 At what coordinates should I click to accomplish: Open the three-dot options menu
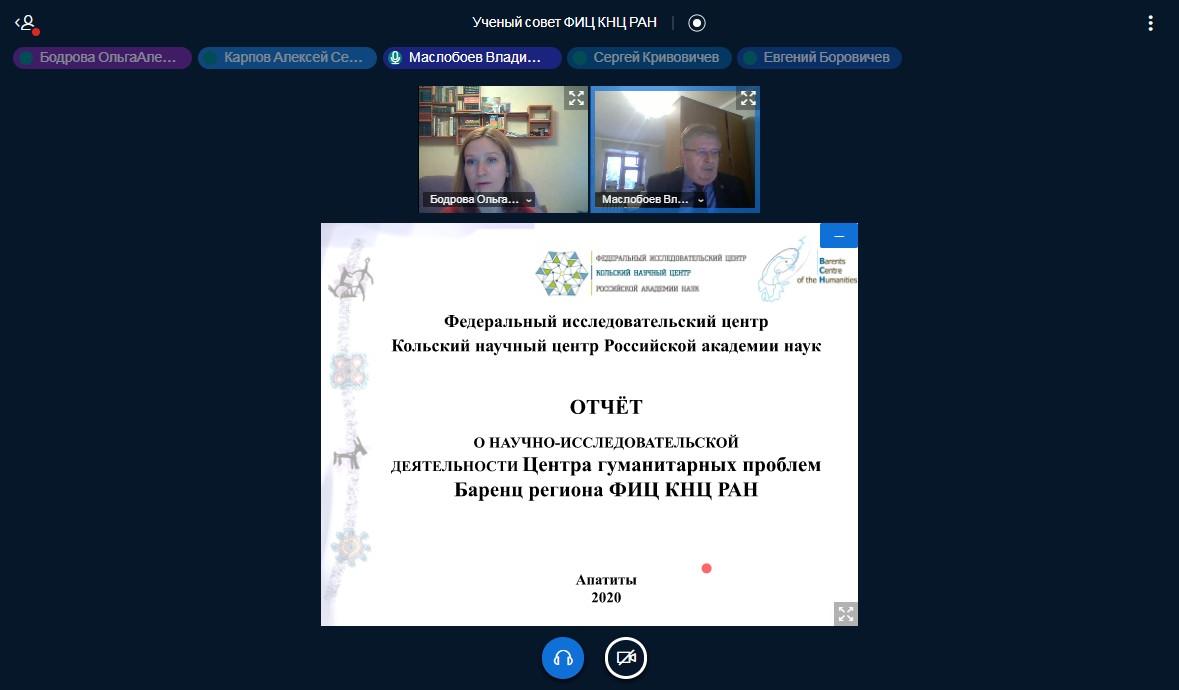coord(1150,23)
